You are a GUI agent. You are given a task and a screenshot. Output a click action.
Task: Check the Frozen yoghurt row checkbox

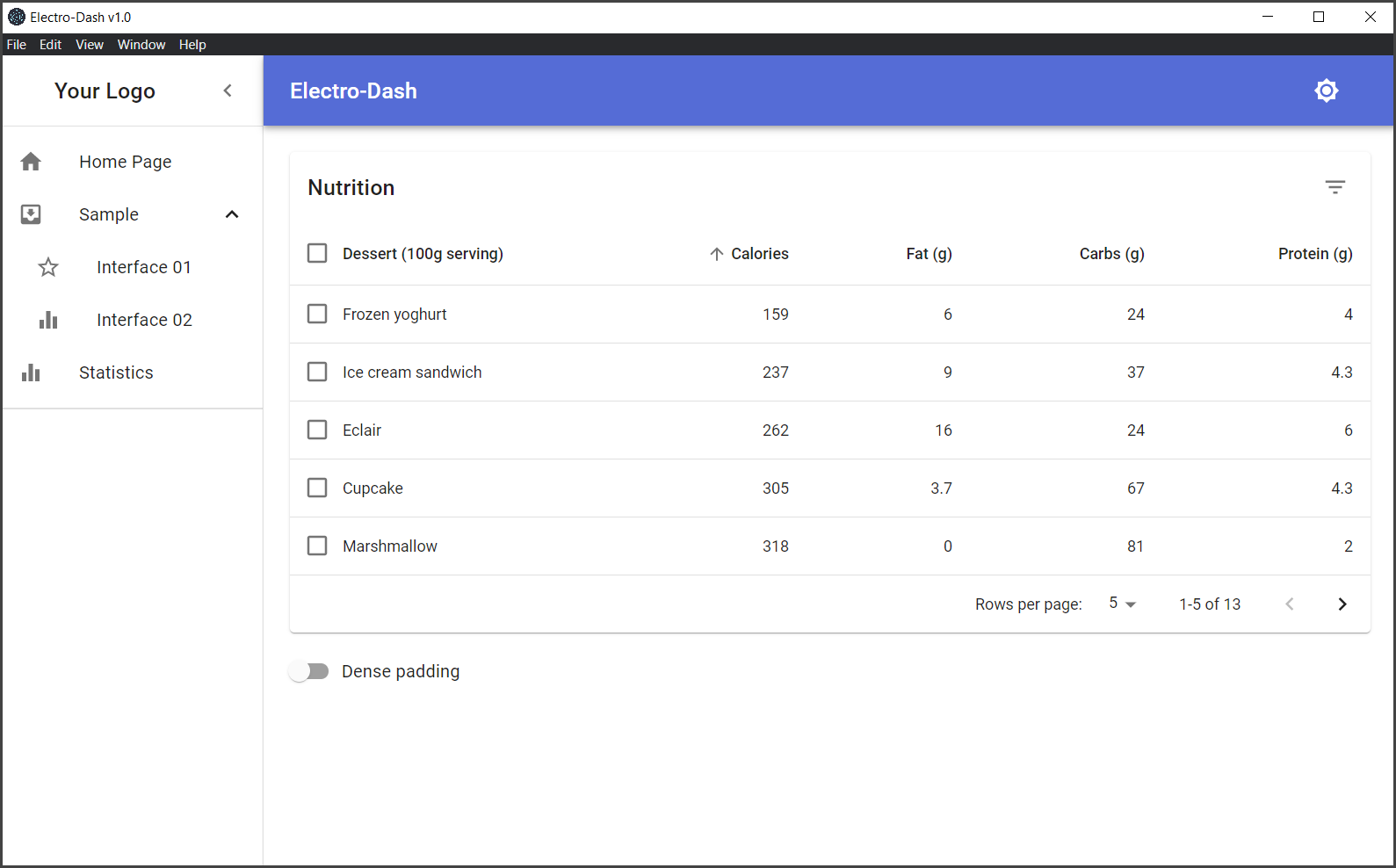[x=317, y=314]
